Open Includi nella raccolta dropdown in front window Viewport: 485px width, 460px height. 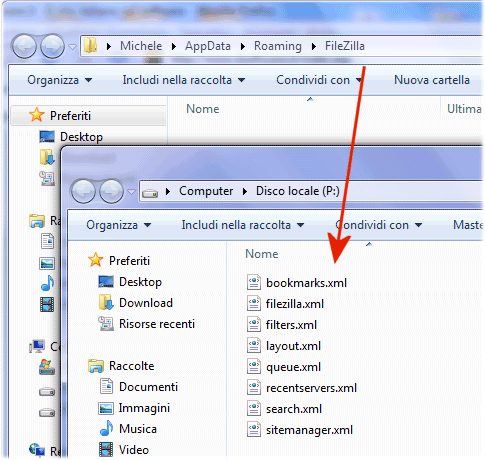point(243,225)
